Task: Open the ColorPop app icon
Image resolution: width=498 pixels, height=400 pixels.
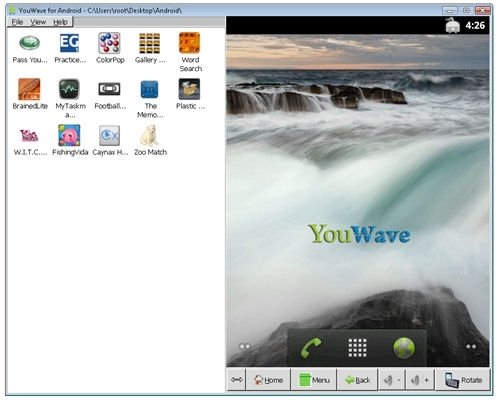Action: (109, 43)
